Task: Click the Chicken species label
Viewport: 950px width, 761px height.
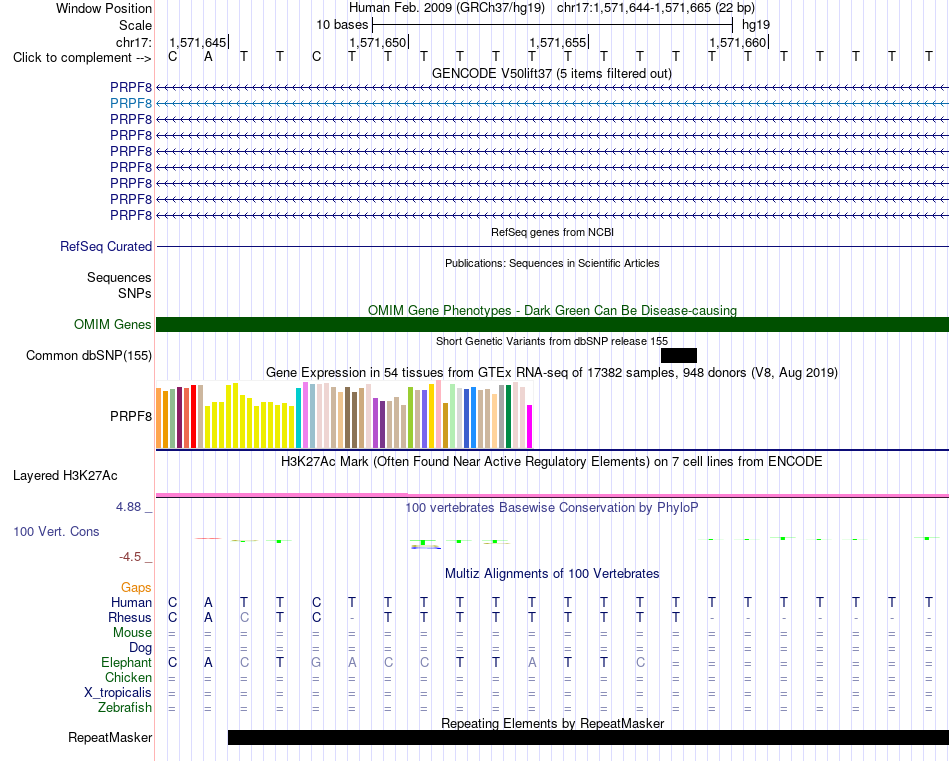Action: click(128, 677)
